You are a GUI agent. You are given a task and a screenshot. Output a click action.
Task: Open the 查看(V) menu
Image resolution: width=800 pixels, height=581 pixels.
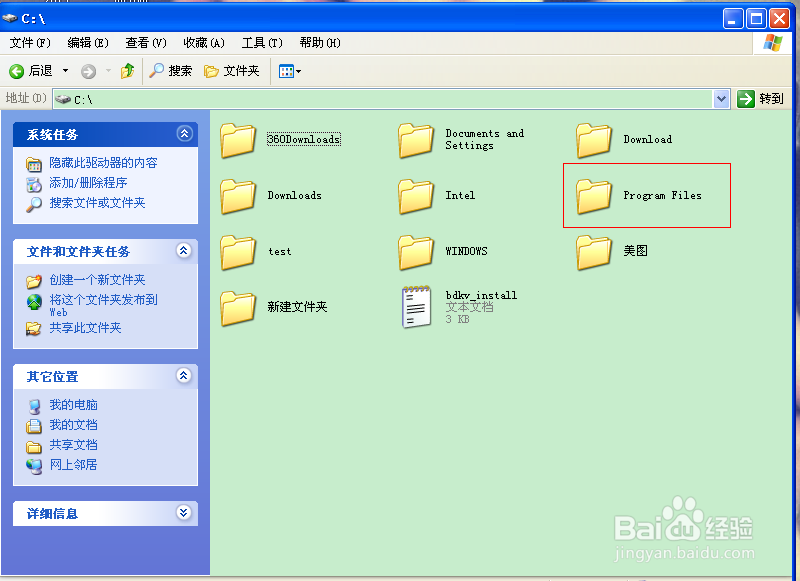coord(146,43)
